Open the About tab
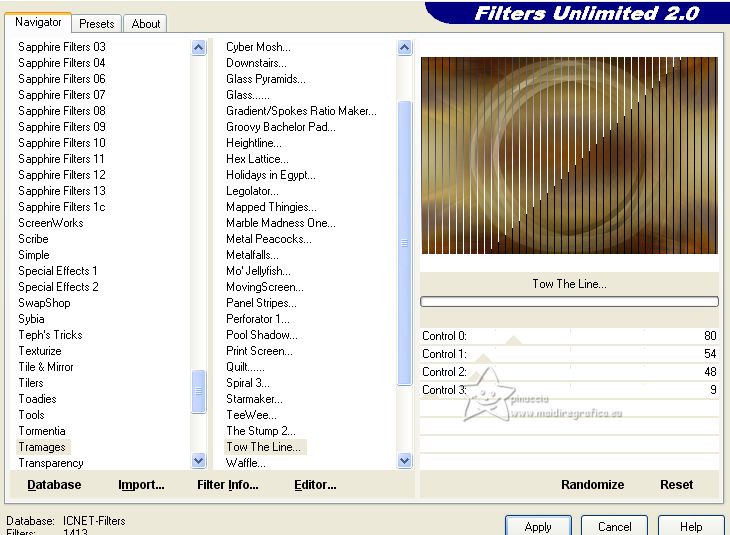The image size is (730, 535). pyautogui.click(x=145, y=24)
